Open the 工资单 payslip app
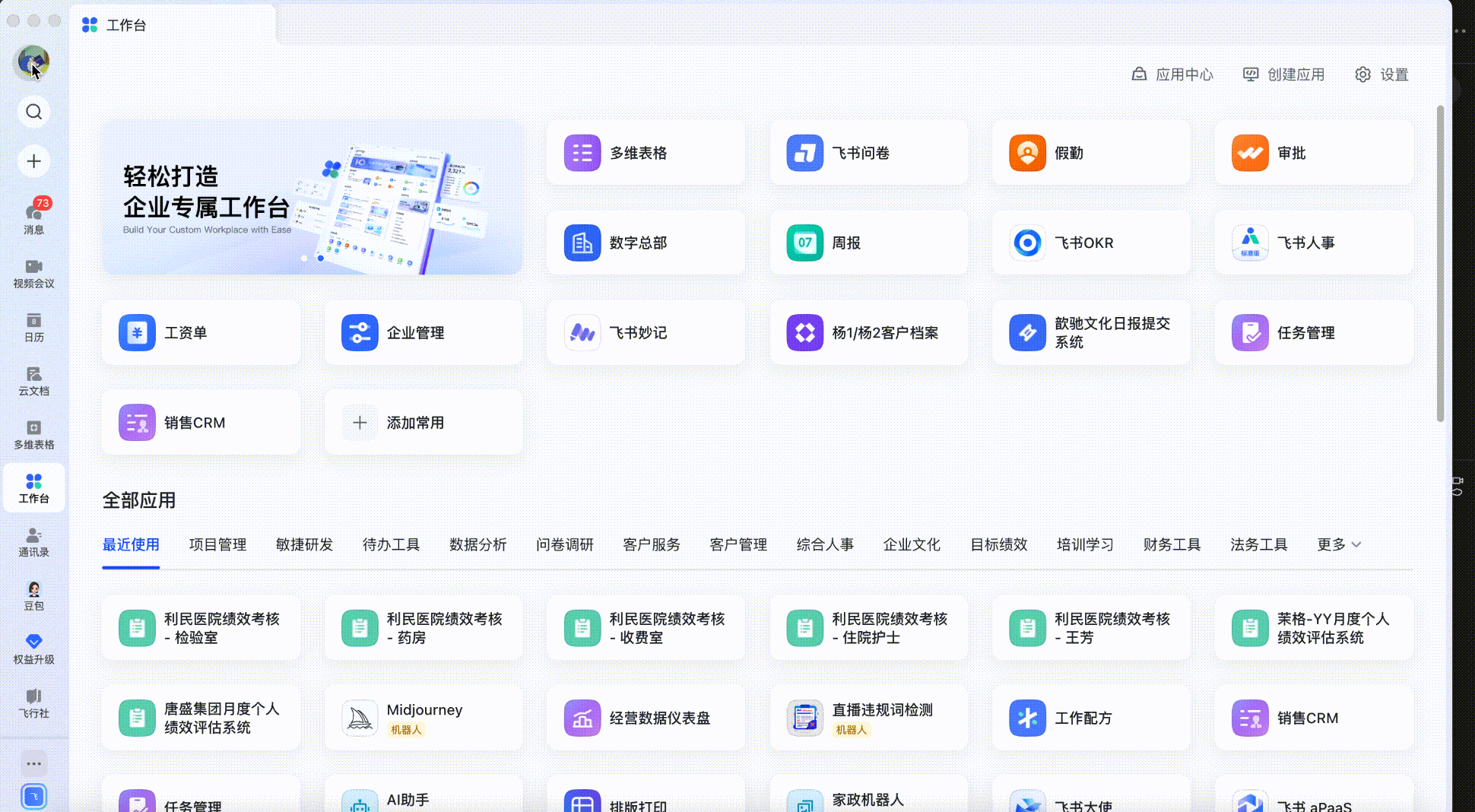 (201, 332)
